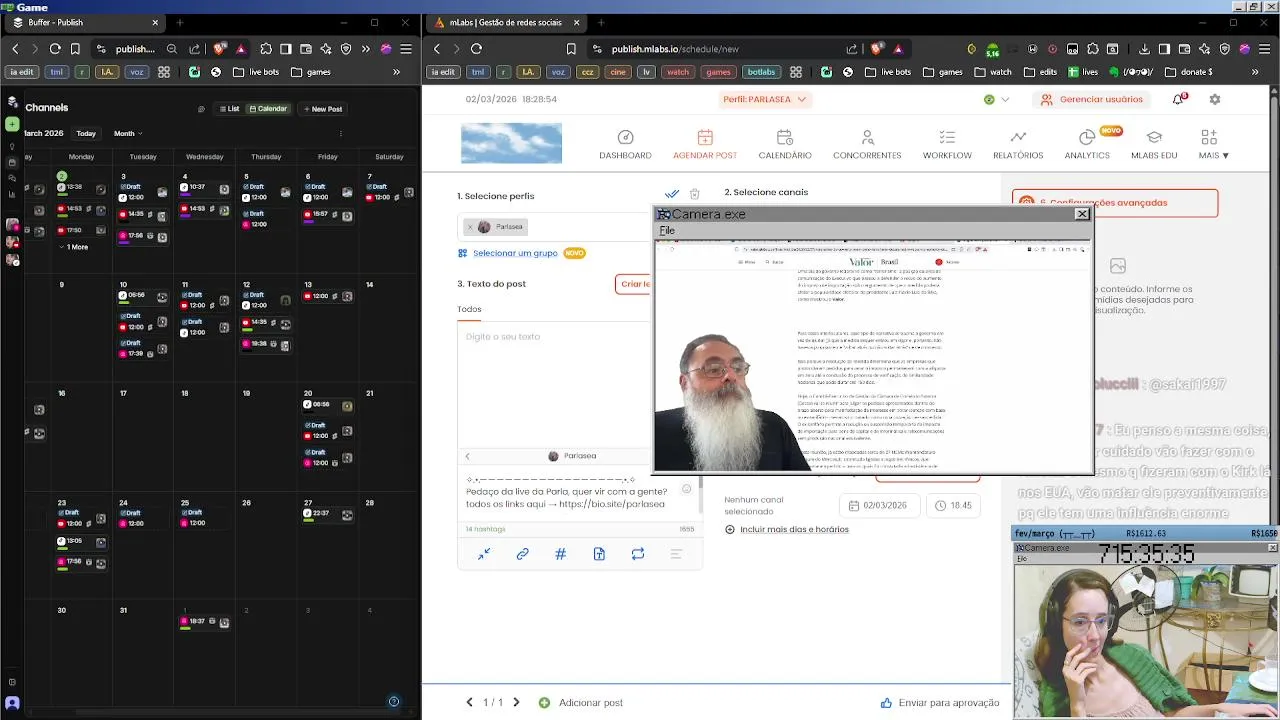Open the Concorrentes section
The width and height of the screenshot is (1280, 720).
tap(867, 145)
